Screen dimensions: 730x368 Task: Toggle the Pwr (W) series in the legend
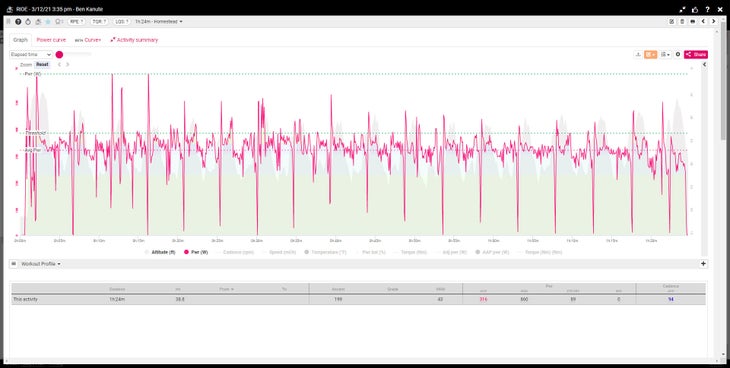click(x=196, y=252)
